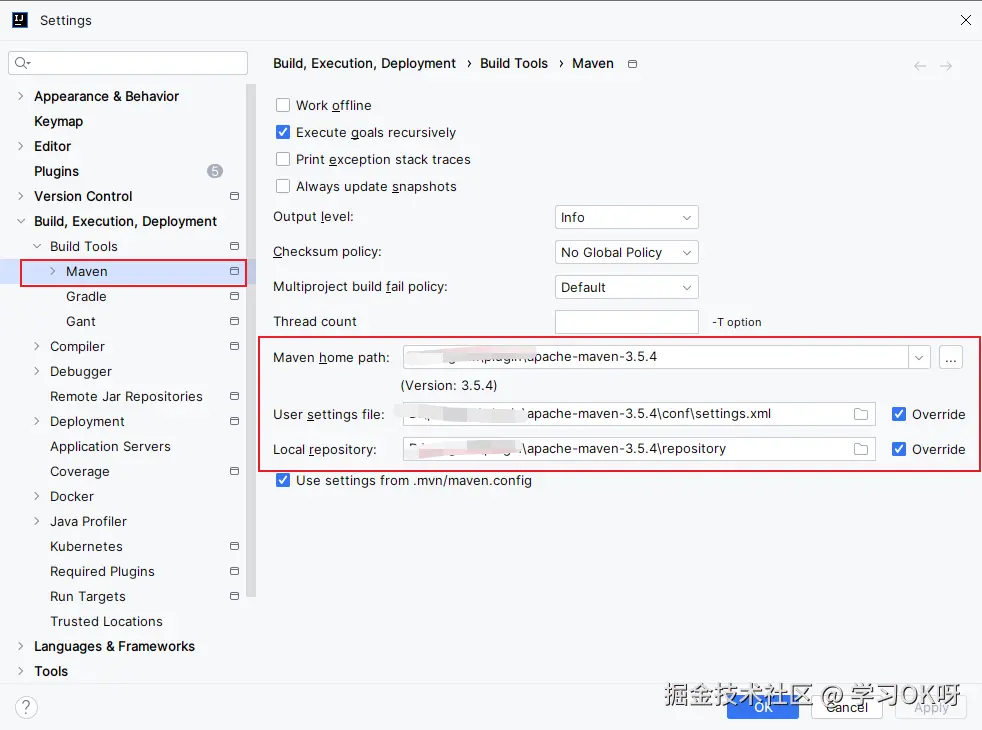982x730 pixels.
Task: Click the back navigation arrow
Action: tap(919, 66)
